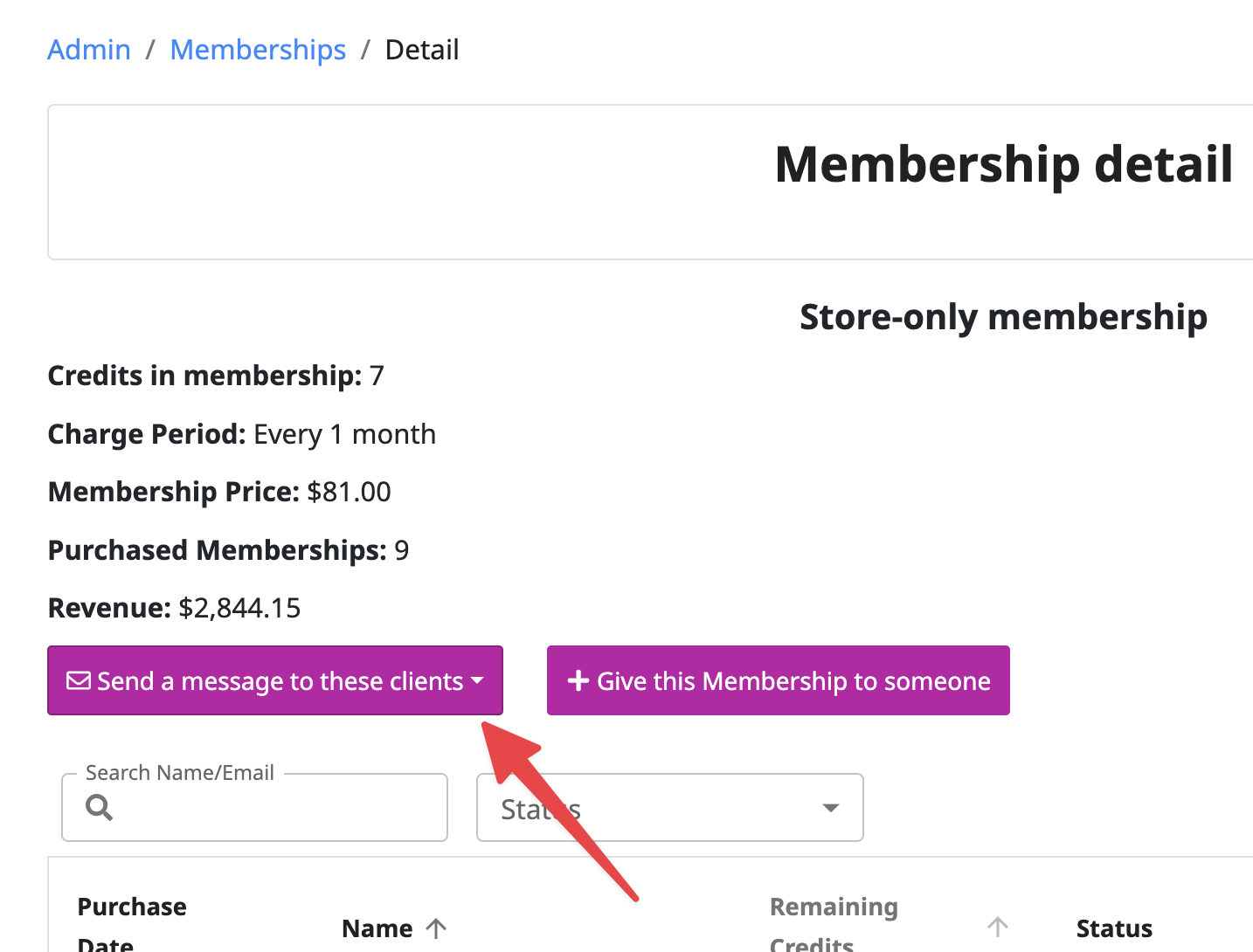This screenshot has height=952, width=1253.
Task: Select the Detail breadcrumb item
Action: (x=422, y=50)
